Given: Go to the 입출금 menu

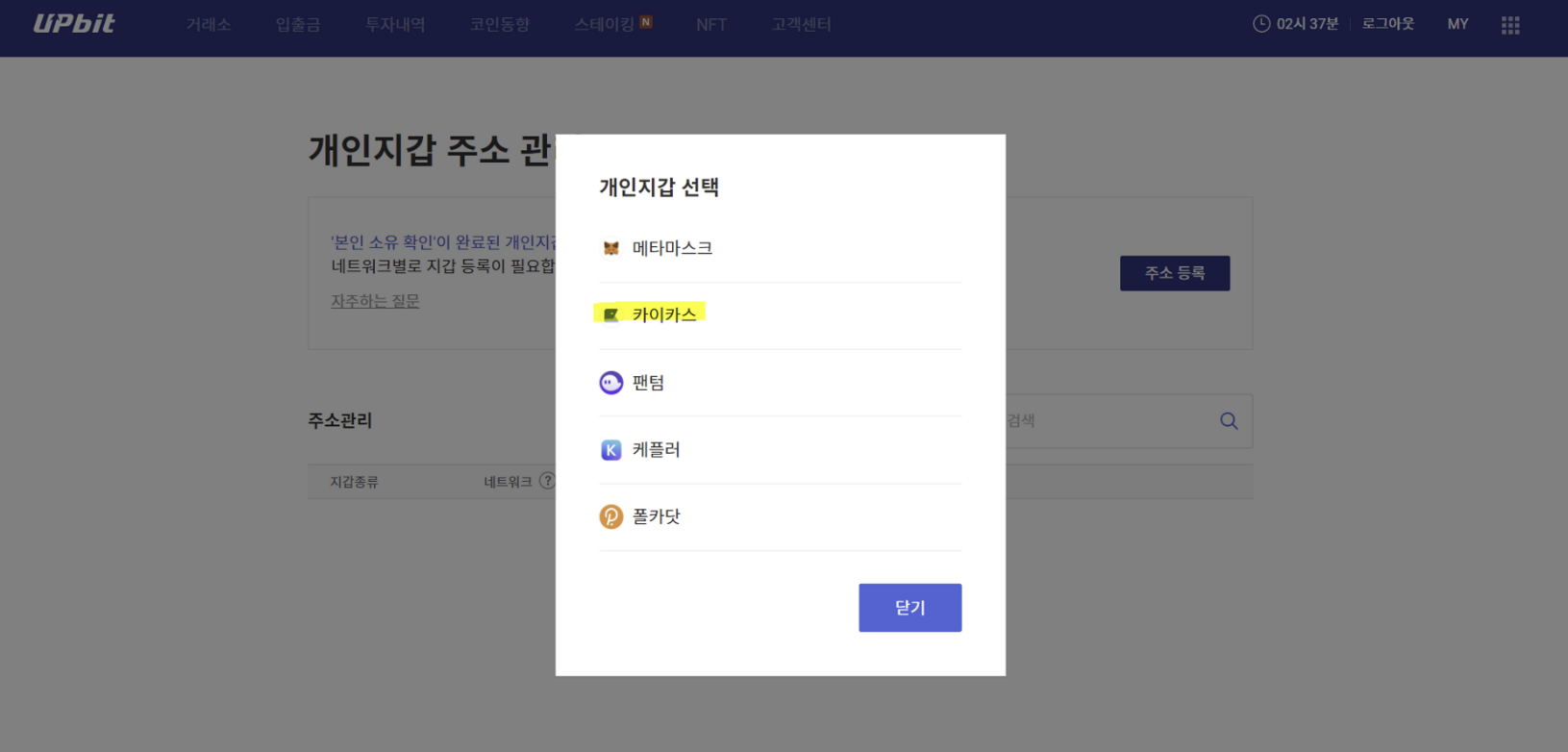Looking at the screenshot, I should (x=298, y=25).
